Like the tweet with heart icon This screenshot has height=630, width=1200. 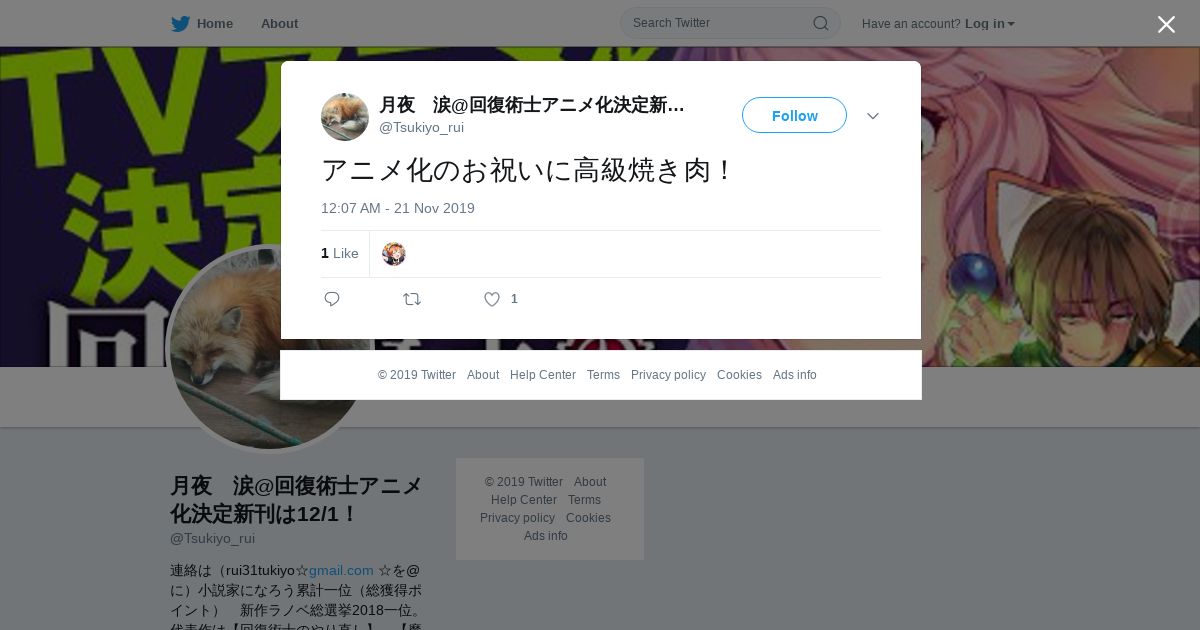492,299
